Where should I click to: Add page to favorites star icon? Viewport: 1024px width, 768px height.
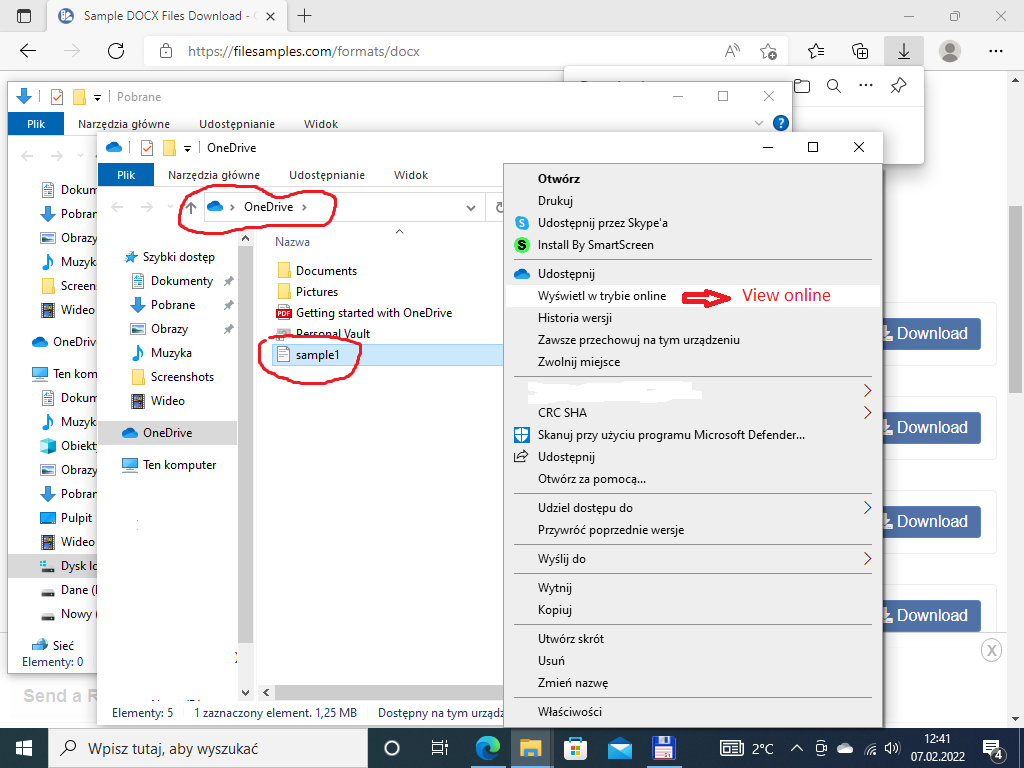(x=769, y=51)
